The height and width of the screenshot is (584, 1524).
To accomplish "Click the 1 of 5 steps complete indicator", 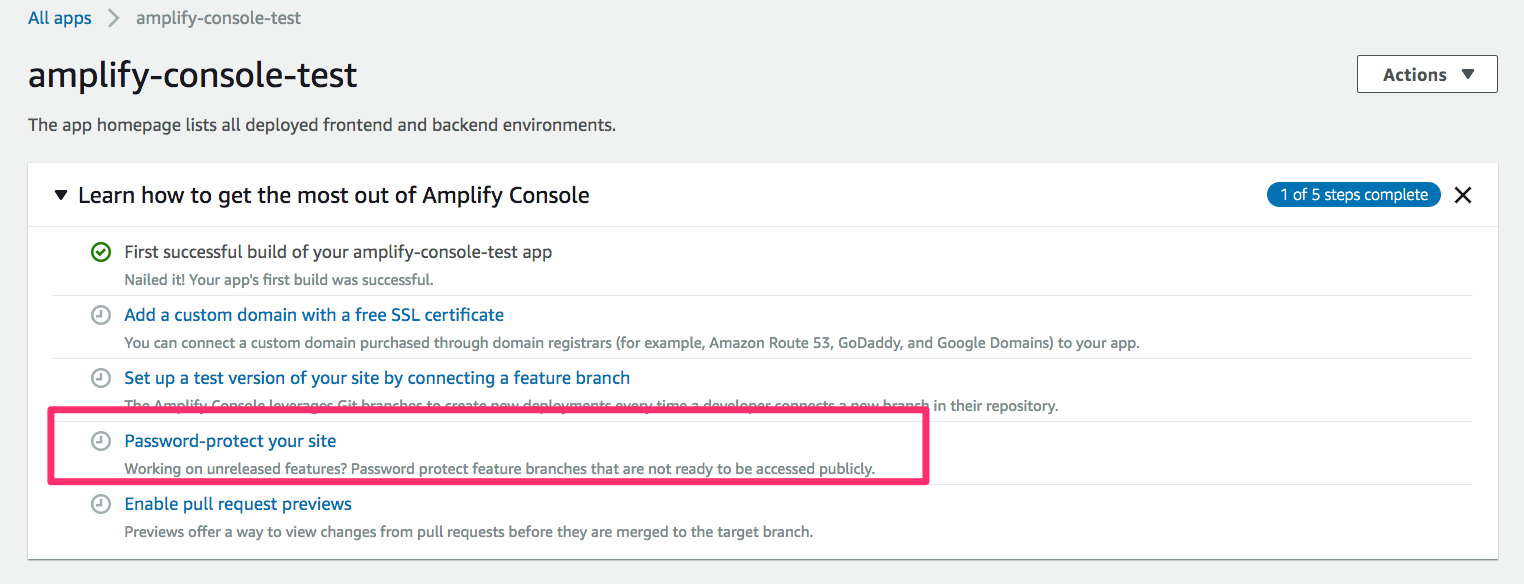I will pos(1353,195).
